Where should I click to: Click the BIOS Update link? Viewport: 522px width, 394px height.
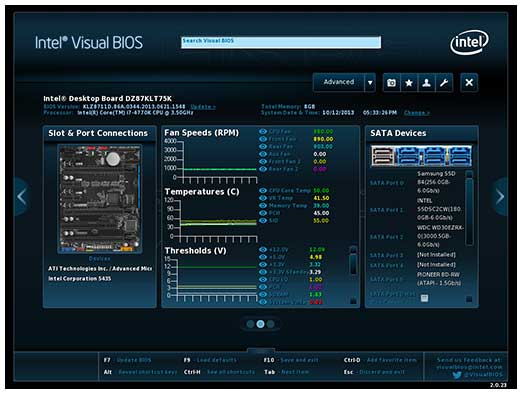(203, 107)
